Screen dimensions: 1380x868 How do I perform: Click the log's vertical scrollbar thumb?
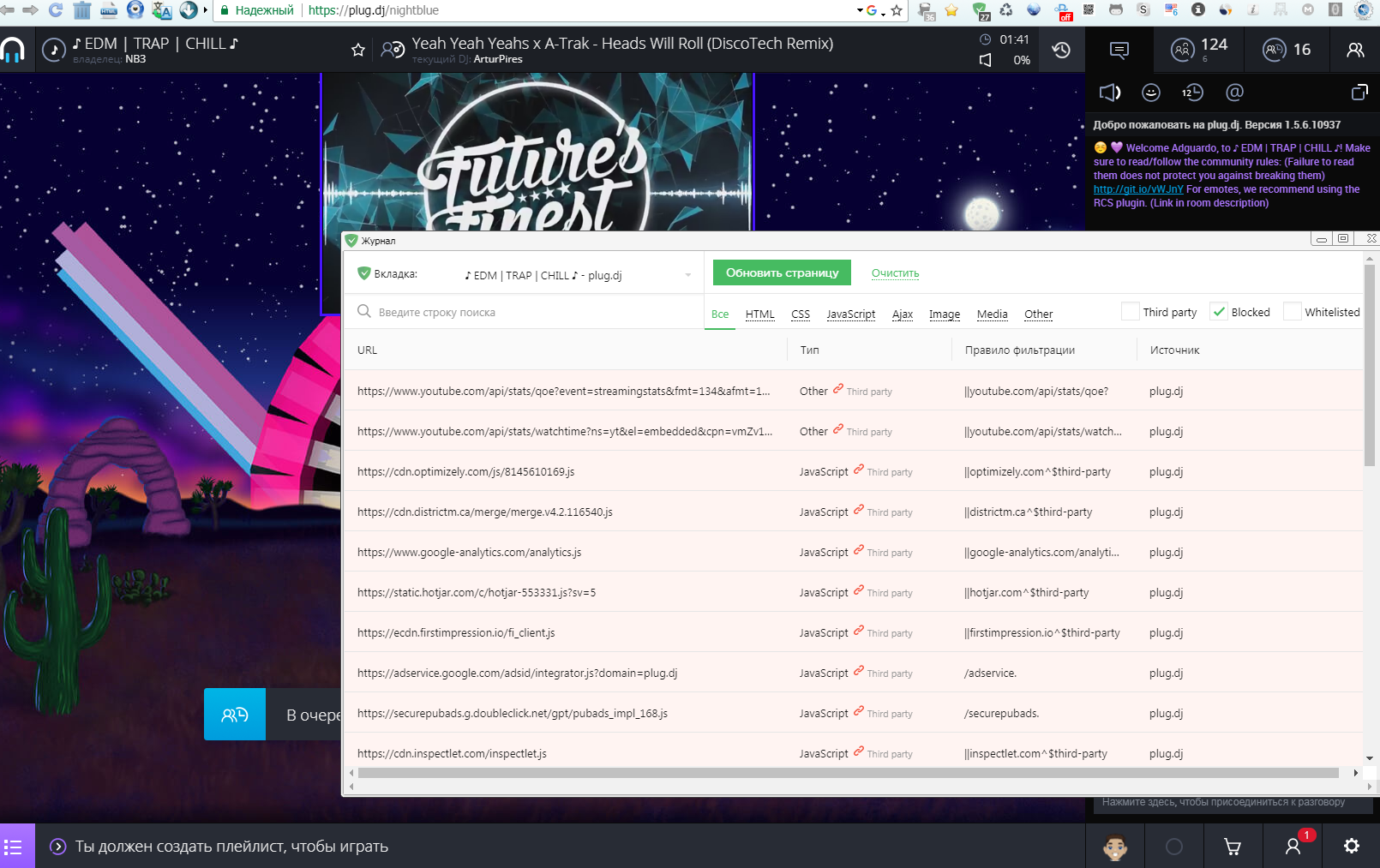coord(1370,365)
